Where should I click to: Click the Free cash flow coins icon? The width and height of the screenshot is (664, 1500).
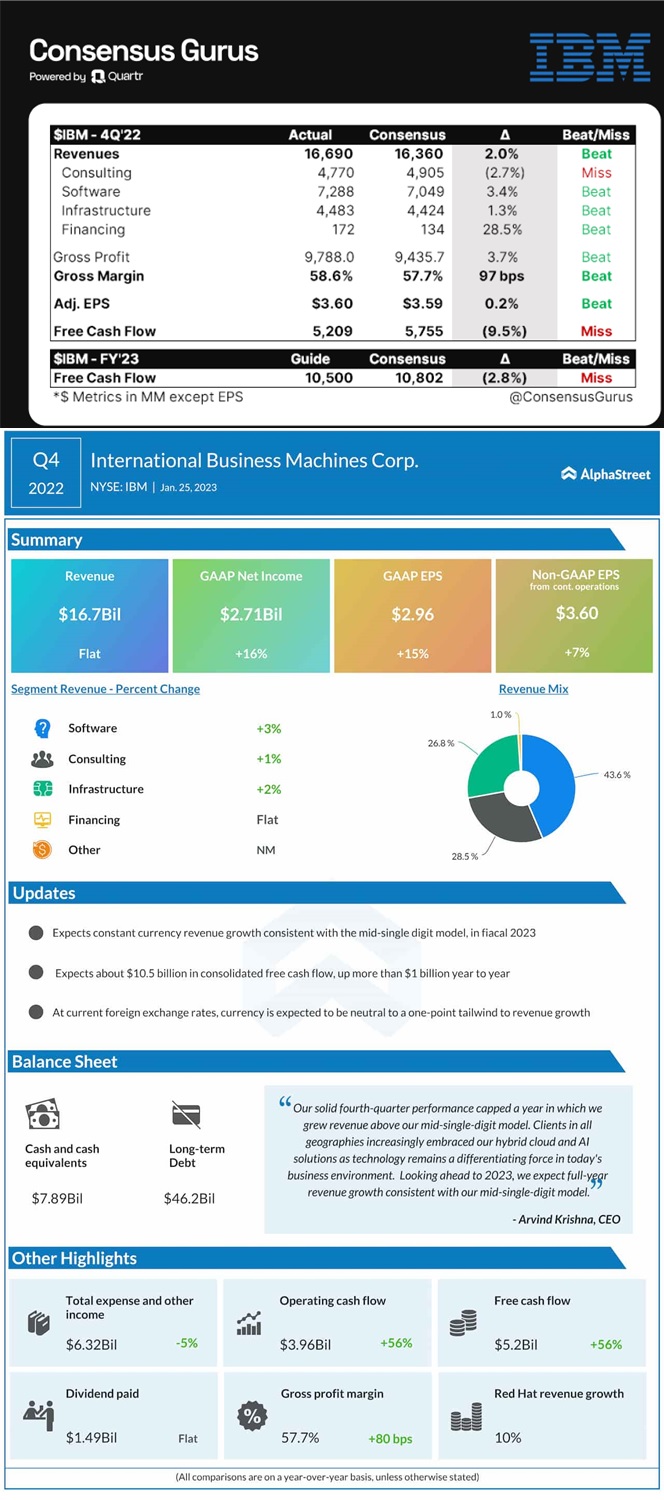(x=463, y=1323)
